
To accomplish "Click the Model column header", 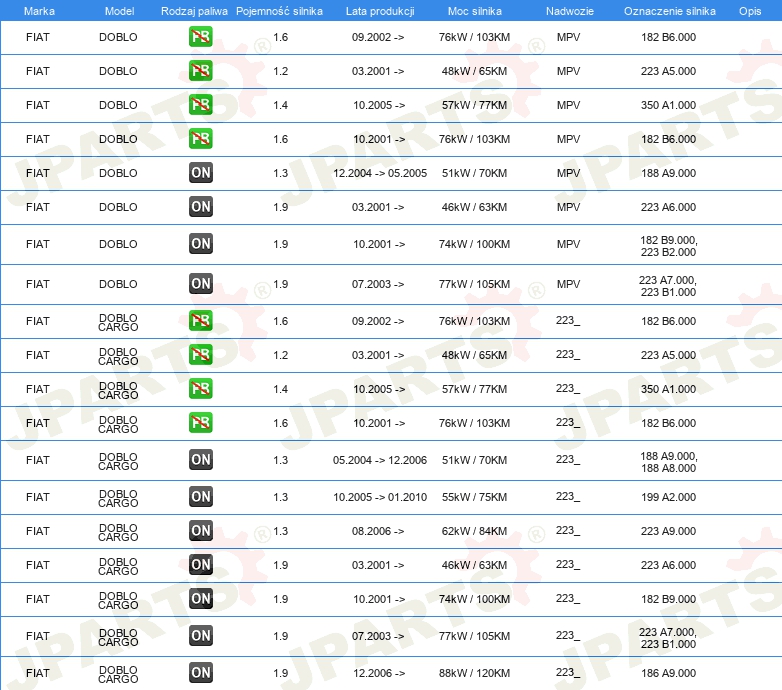I will 119,11.
